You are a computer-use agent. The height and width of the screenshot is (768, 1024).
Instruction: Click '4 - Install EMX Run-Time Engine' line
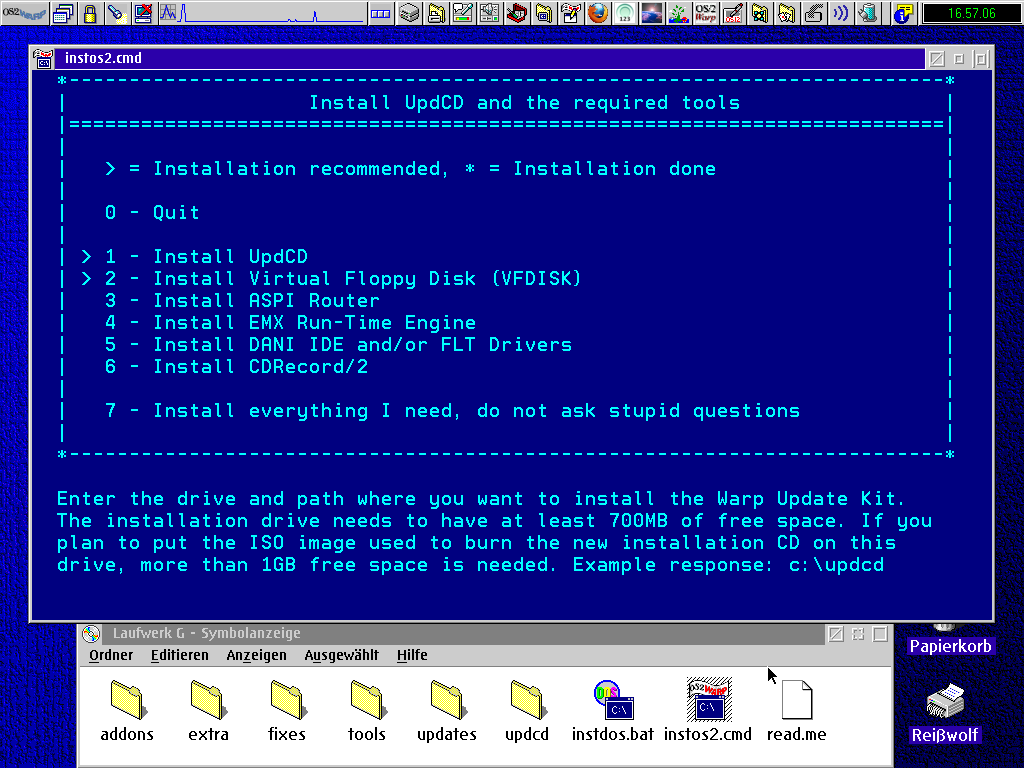[291, 323]
